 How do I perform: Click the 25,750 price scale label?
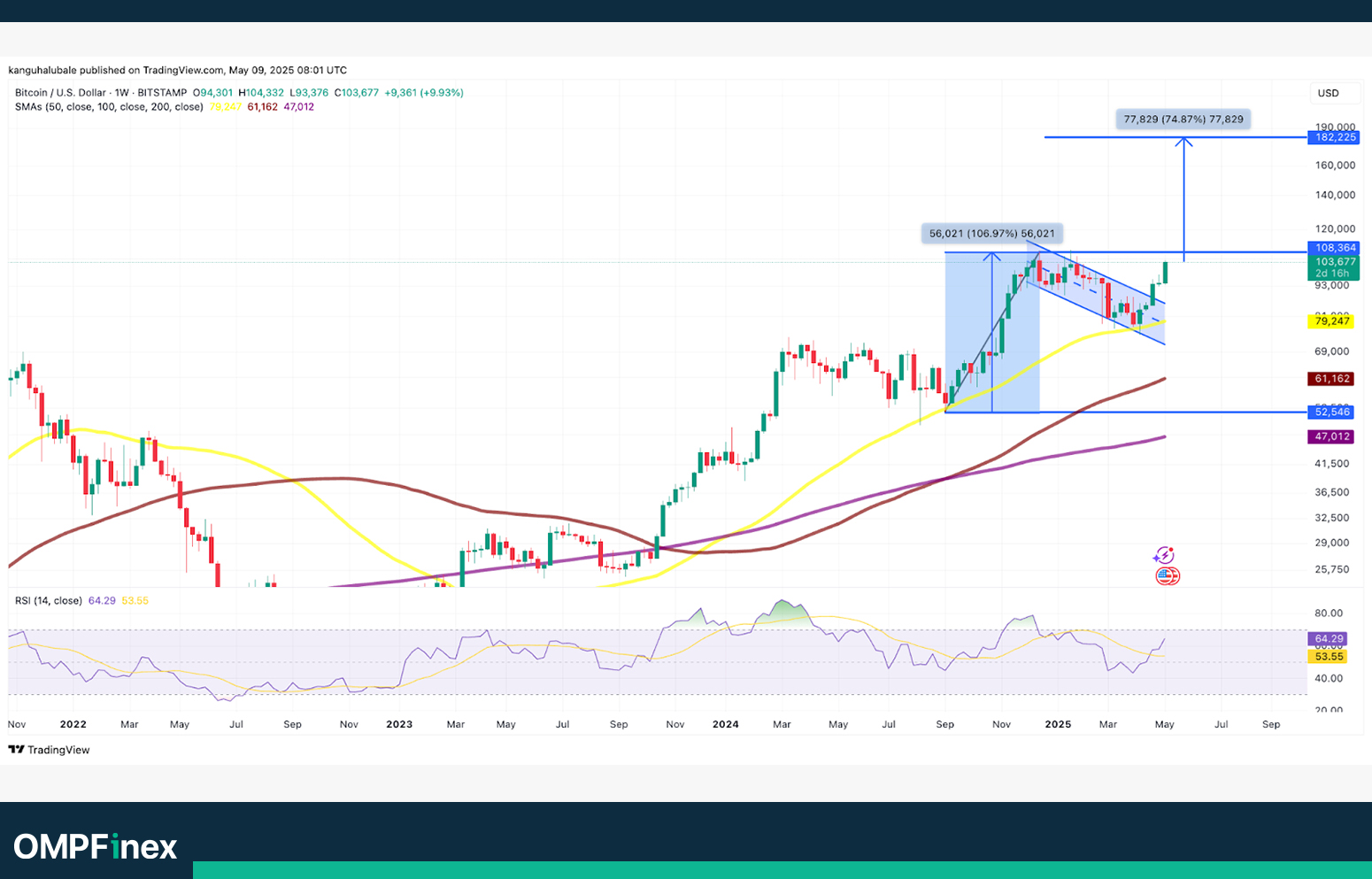(1332, 570)
